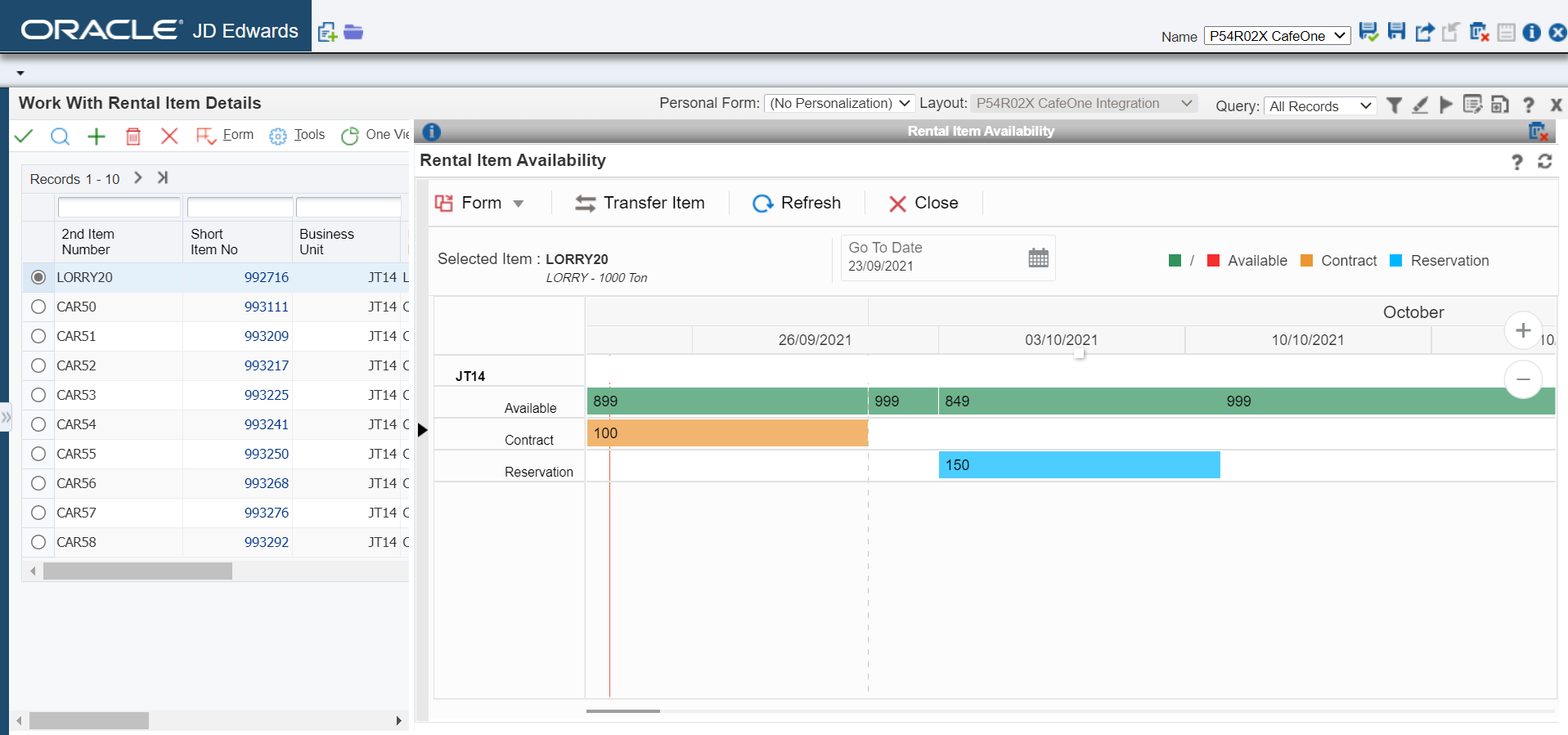Click the blue circled X close icon at top right
Viewport: 1568px width, 735px height.
pyautogui.click(x=1557, y=32)
